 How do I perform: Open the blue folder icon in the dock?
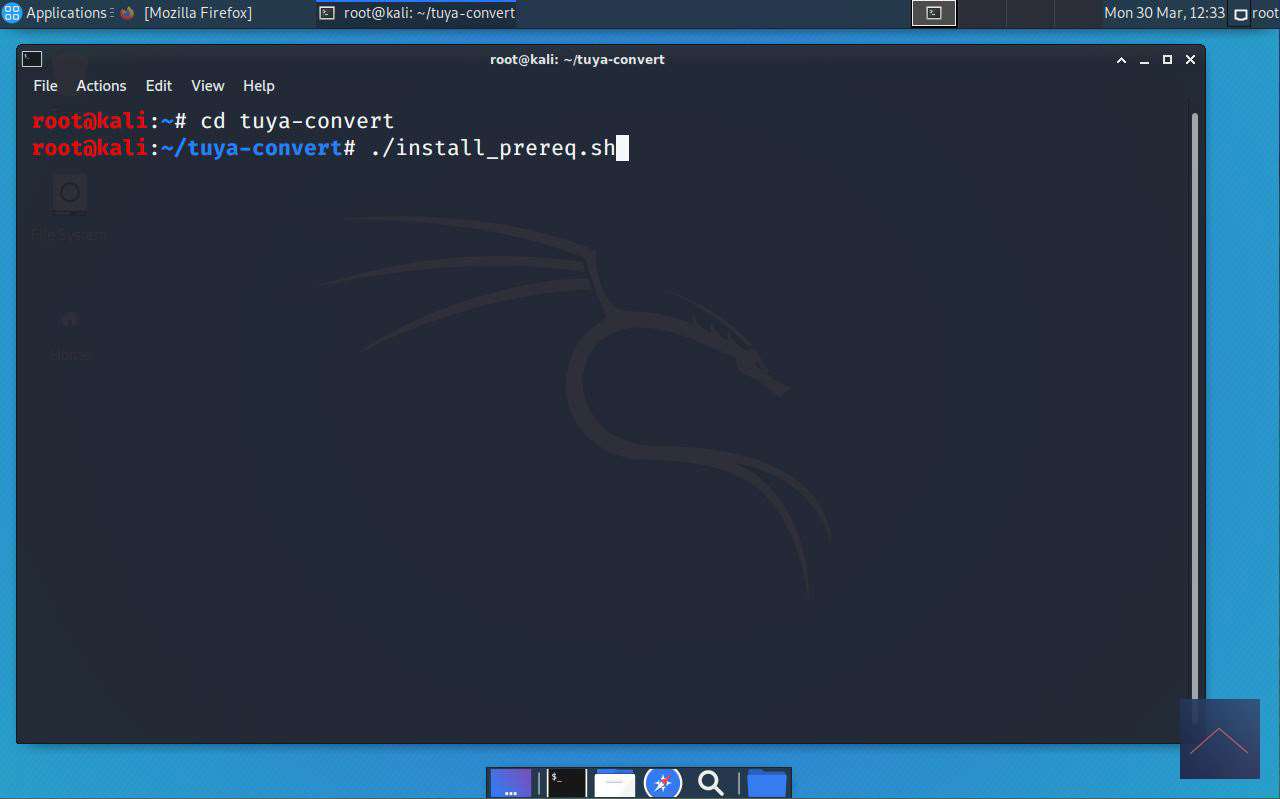click(766, 782)
